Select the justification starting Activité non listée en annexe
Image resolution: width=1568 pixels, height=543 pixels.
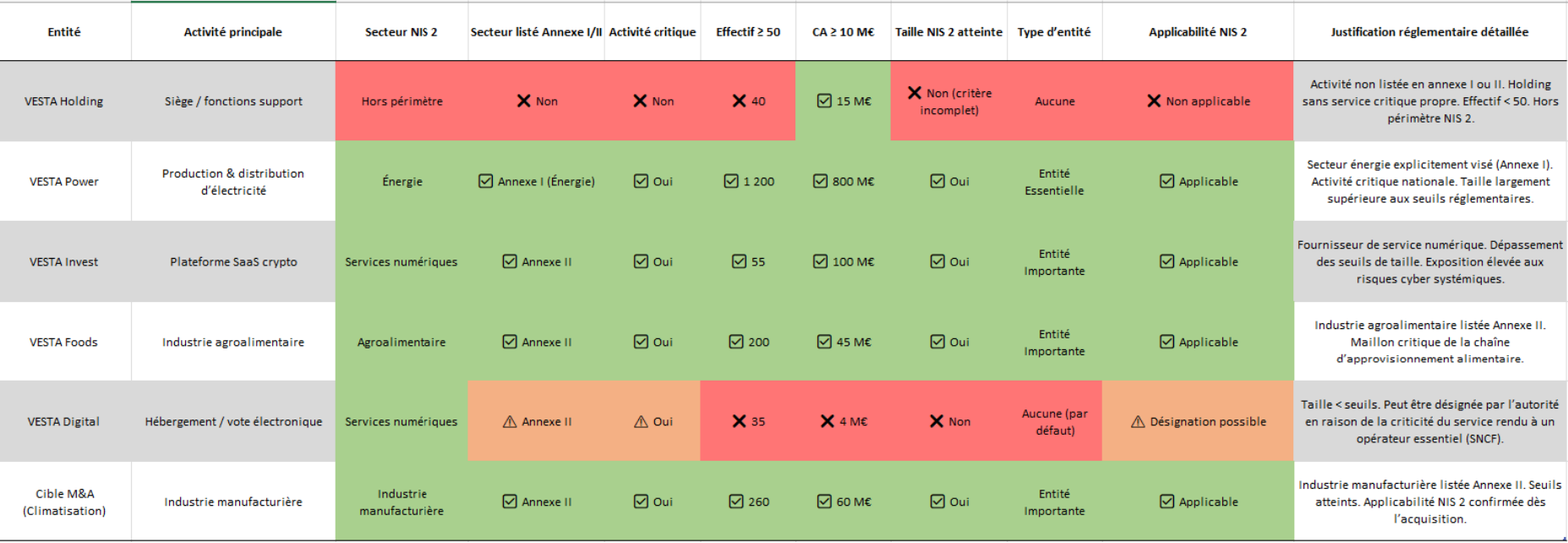[1429, 101]
